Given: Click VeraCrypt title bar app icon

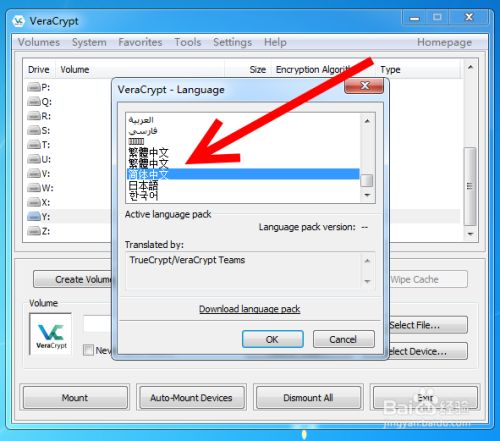Looking at the screenshot, I should point(19,21).
